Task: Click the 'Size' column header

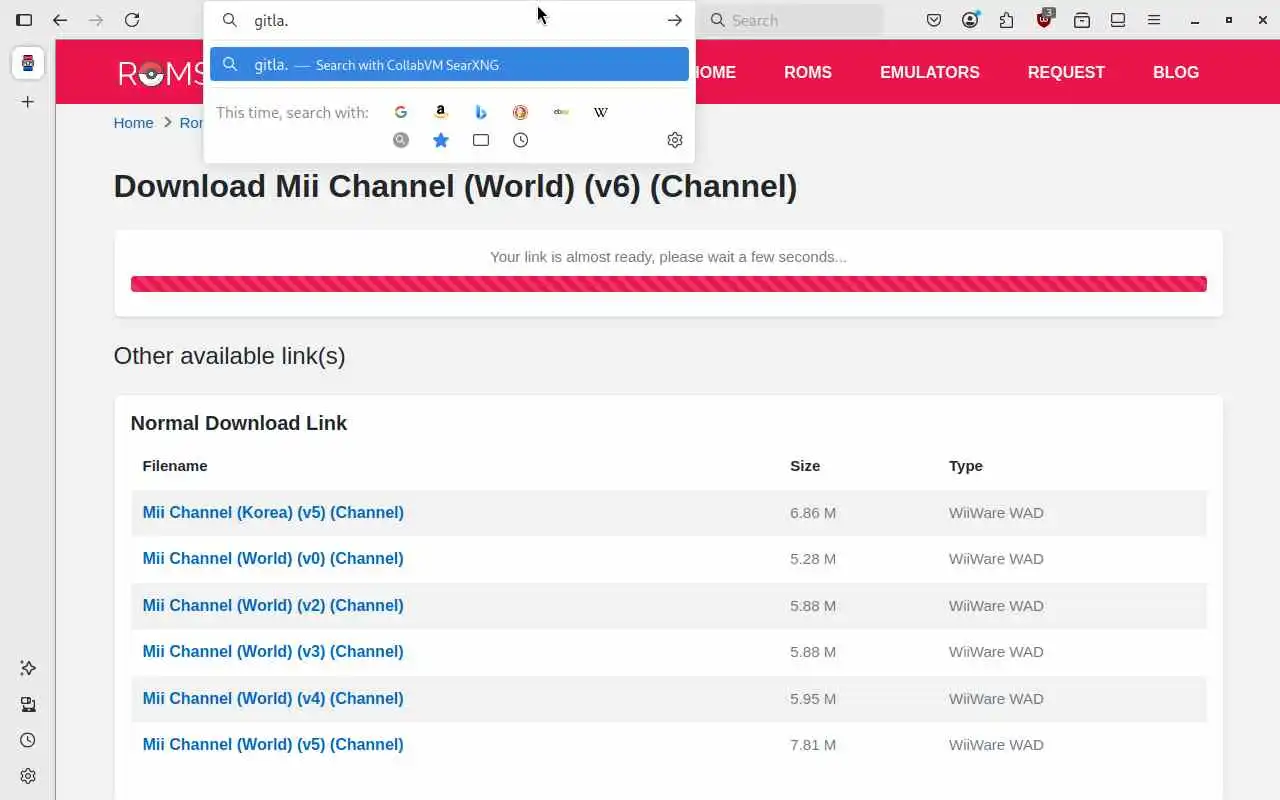Action: (x=805, y=465)
